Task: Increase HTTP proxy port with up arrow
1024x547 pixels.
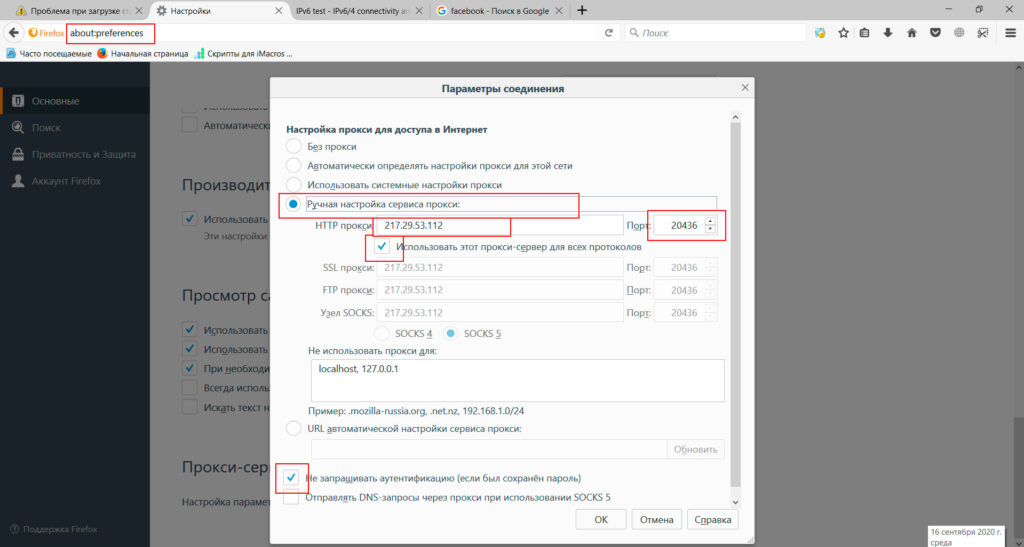Action: tap(710, 221)
